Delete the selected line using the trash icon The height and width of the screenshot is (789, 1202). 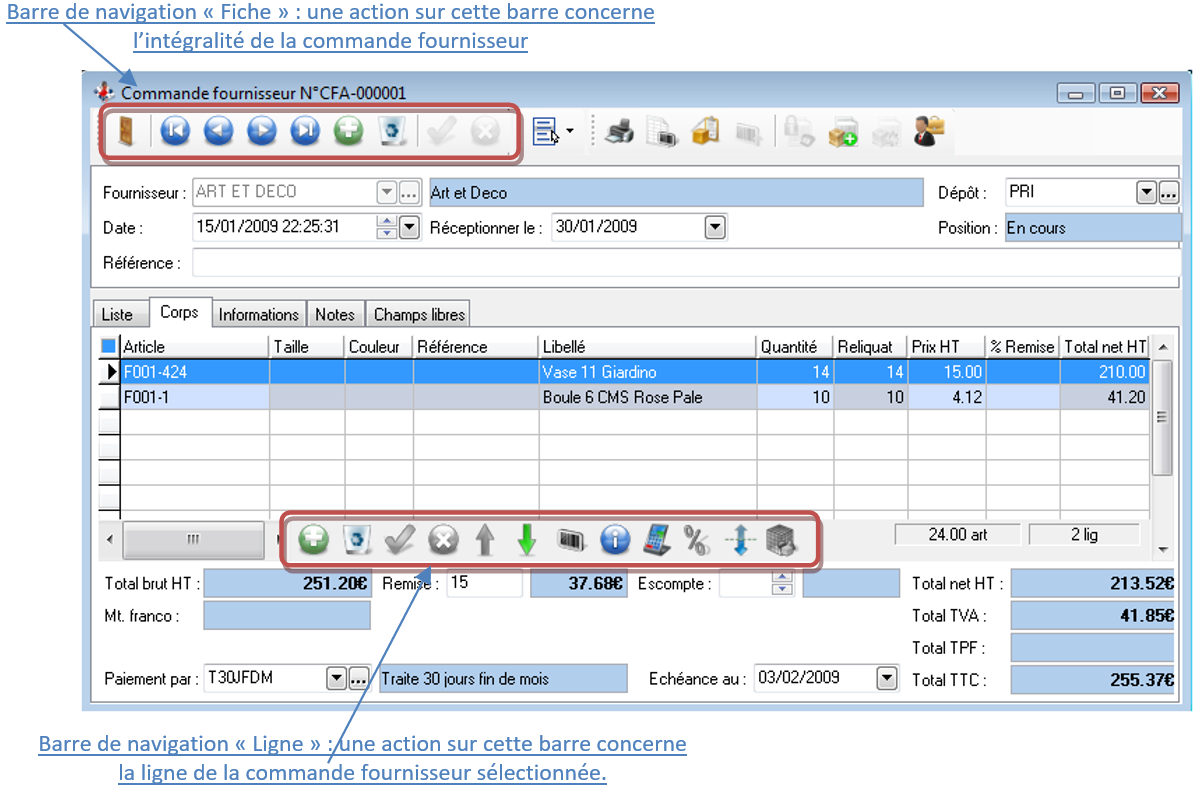point(356,539)
